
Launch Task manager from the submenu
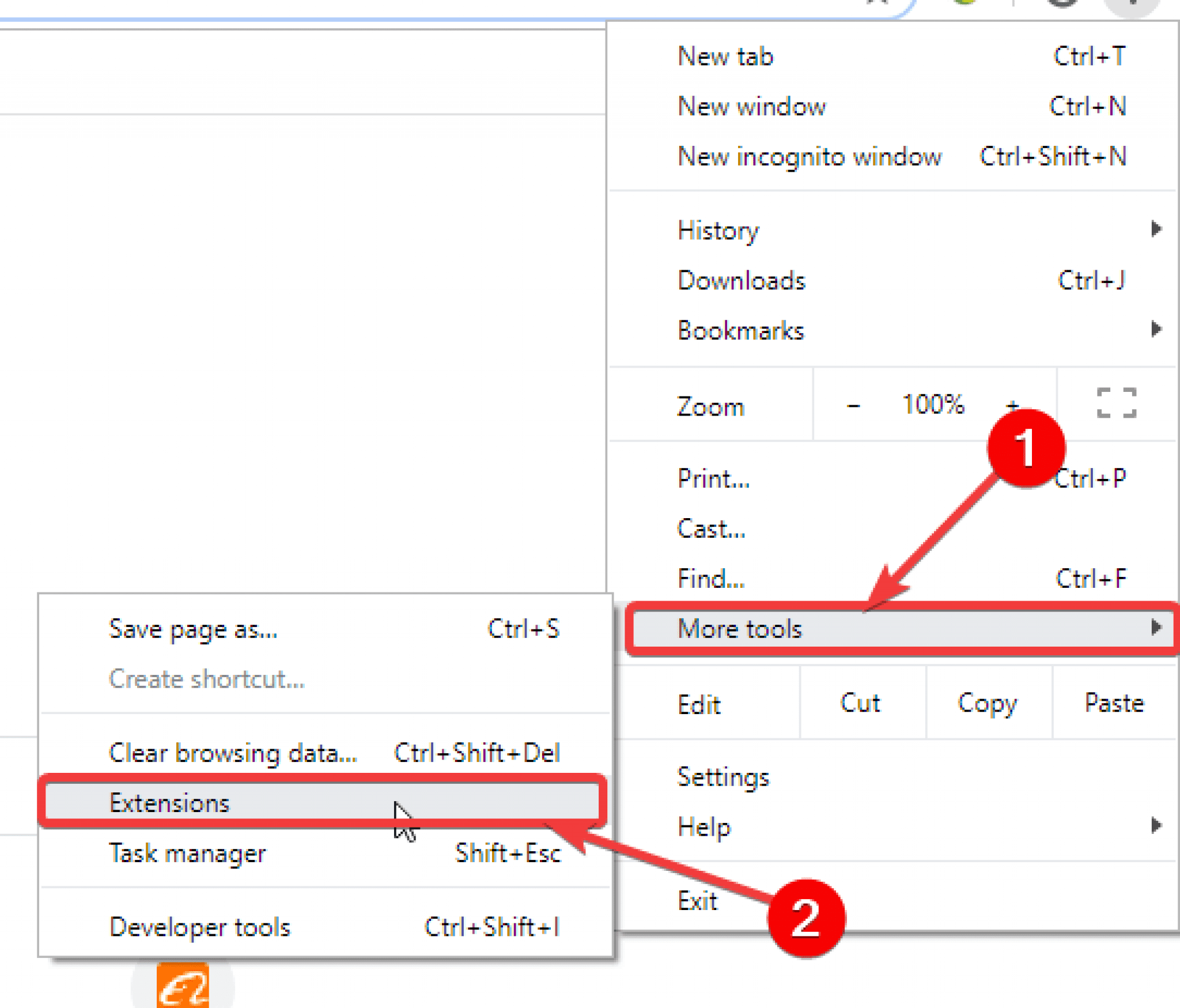click(188, 853)
